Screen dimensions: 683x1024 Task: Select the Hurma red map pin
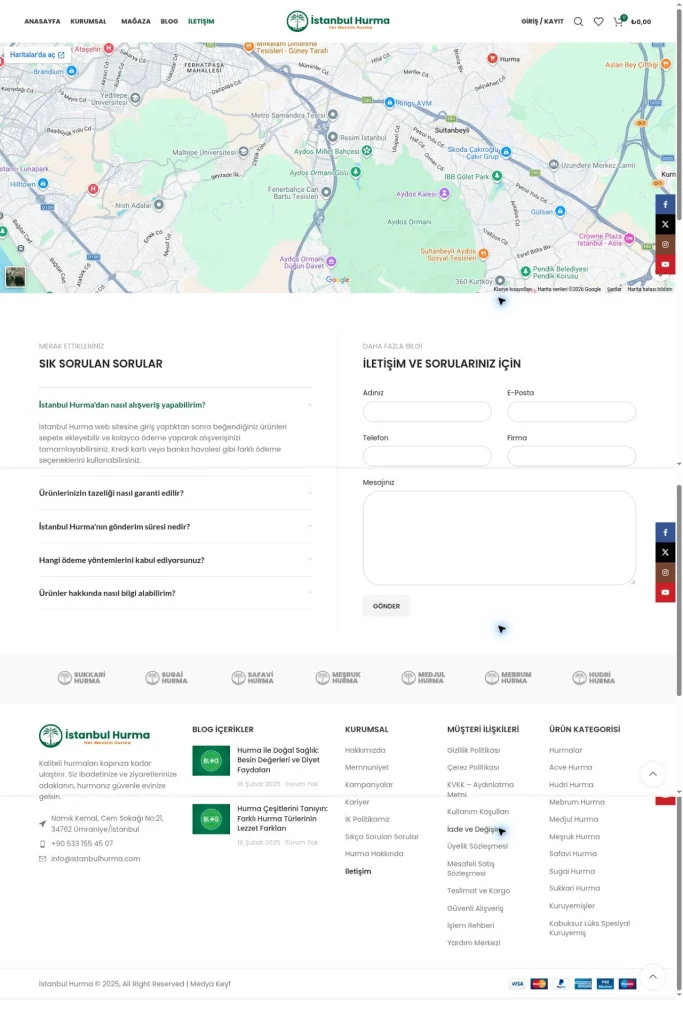coord(492,58)
